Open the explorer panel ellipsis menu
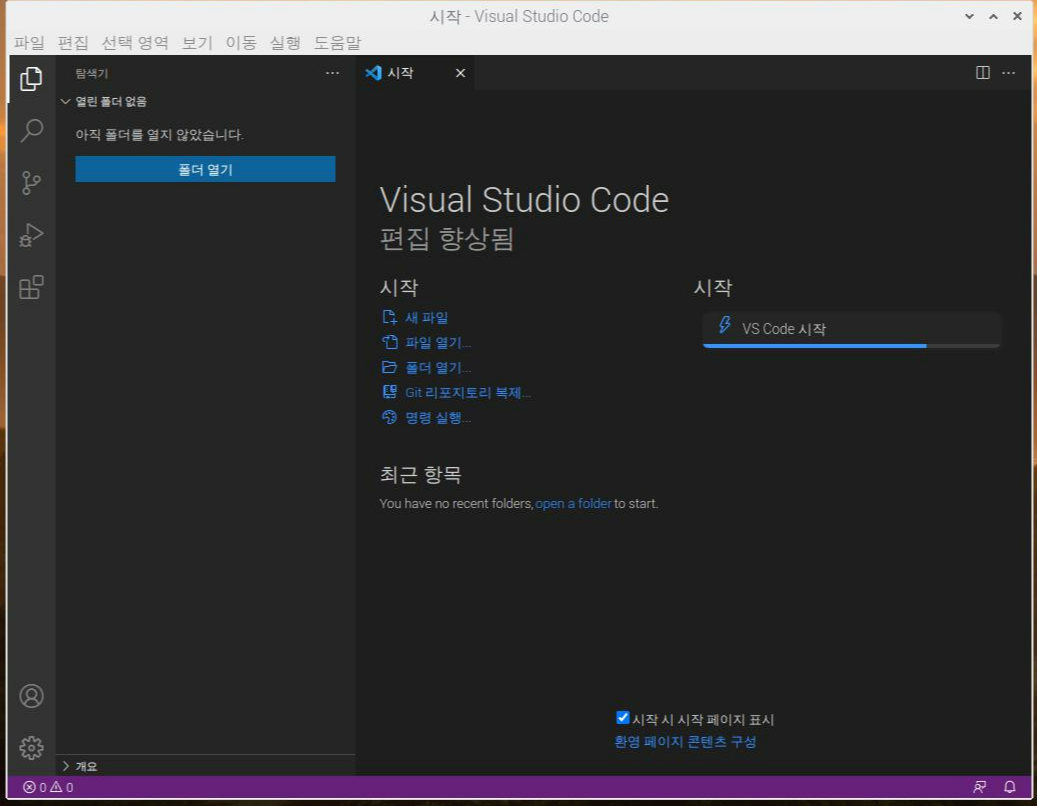1037x806 pixels. pos(332,73)
